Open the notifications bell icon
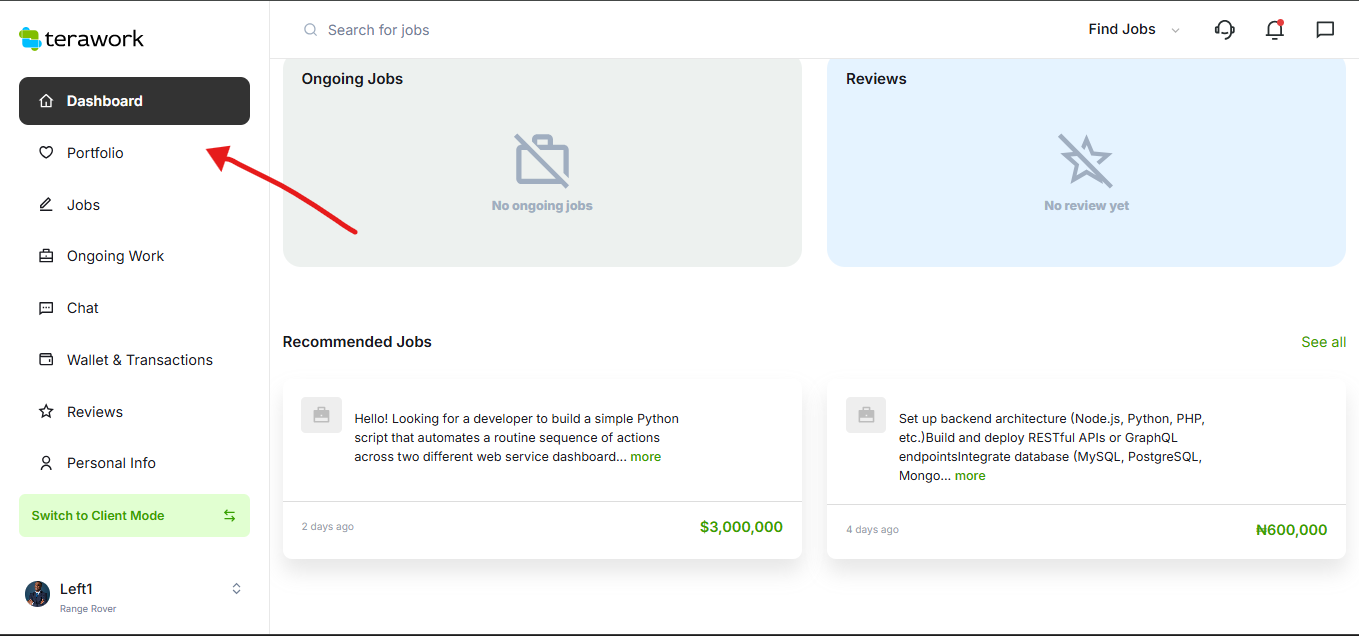Image resolution: width=1359 pixels, height=636 pixels. click(1274, 30)
